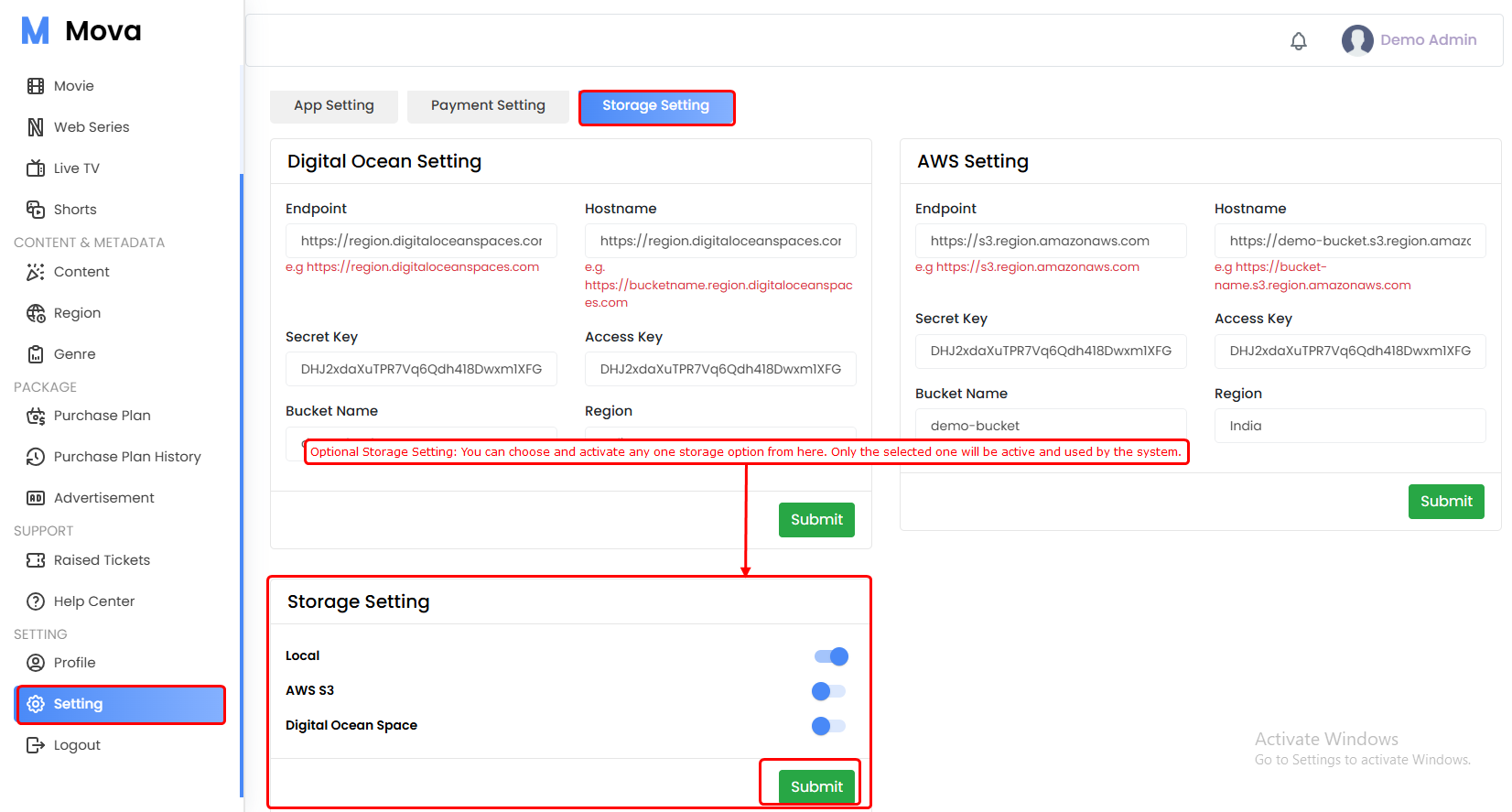Click the Shorts icon in sidebar
The image size is (1512, 812).
tap(36, 210)
